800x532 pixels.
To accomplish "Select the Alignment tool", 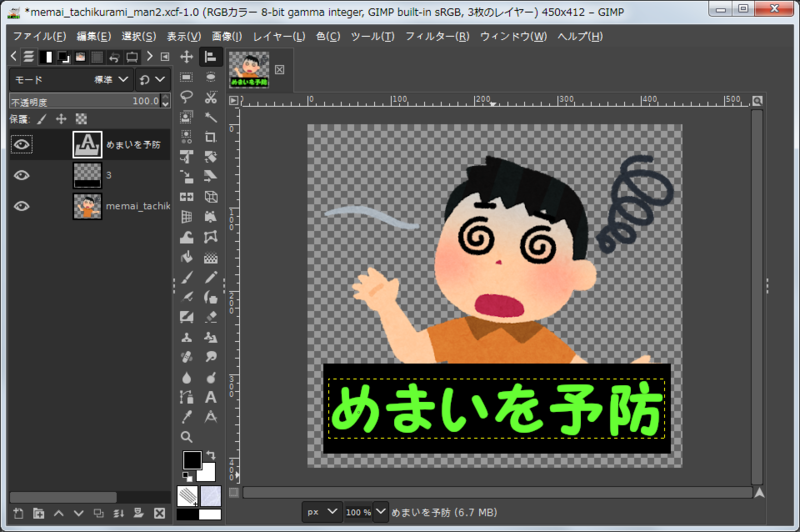I will 211,57.
